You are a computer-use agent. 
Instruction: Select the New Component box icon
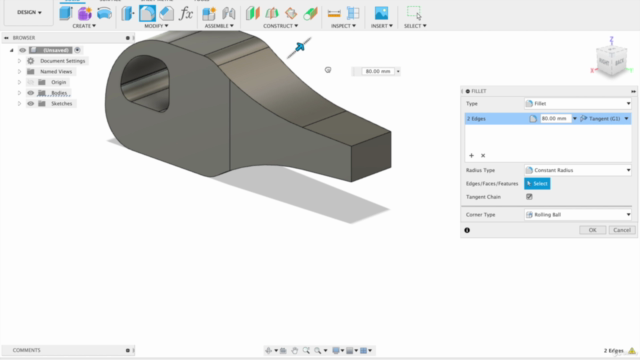coord(66,13)
